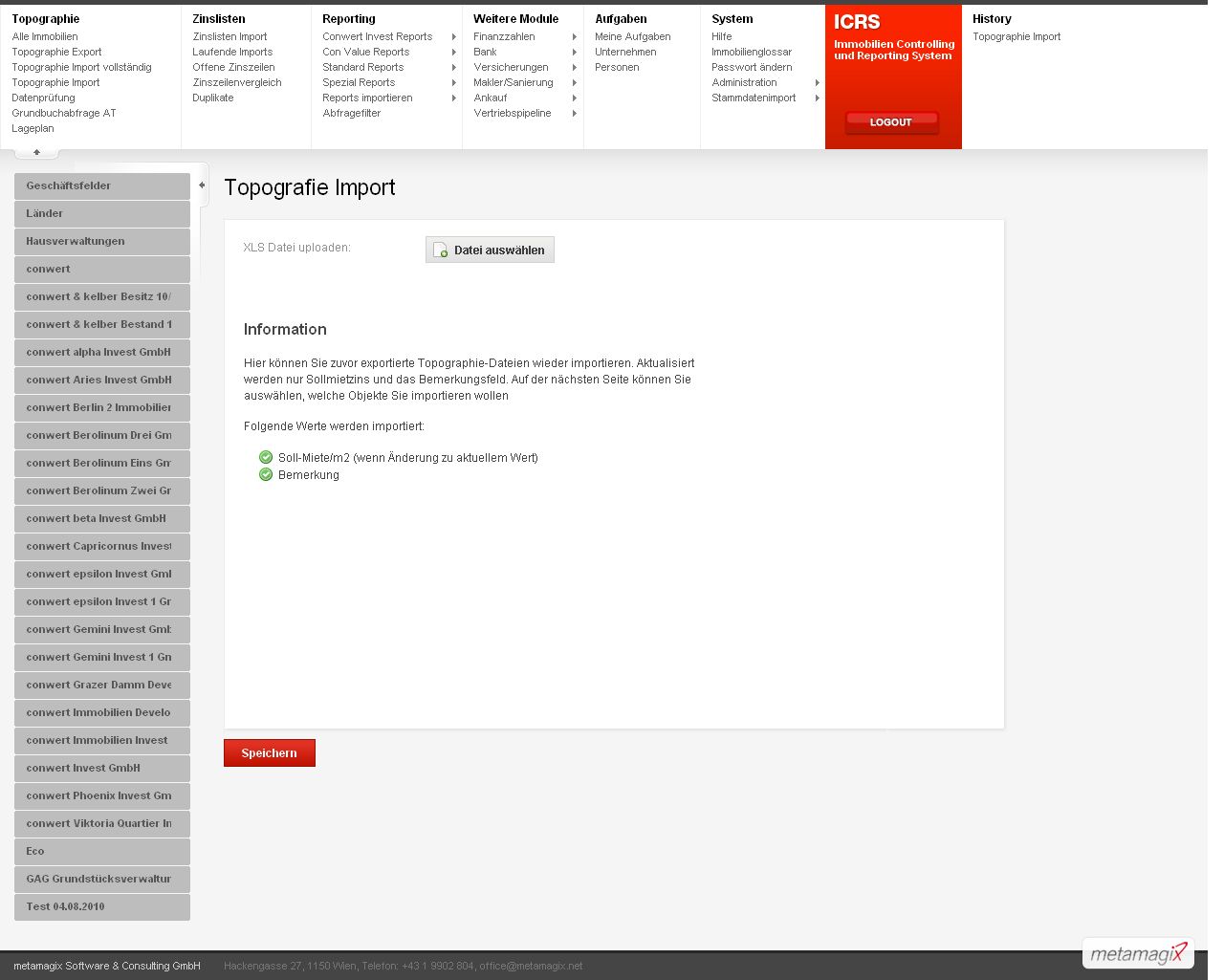Expand the Finanzzahlen submenu arrow

pos(574,37)
